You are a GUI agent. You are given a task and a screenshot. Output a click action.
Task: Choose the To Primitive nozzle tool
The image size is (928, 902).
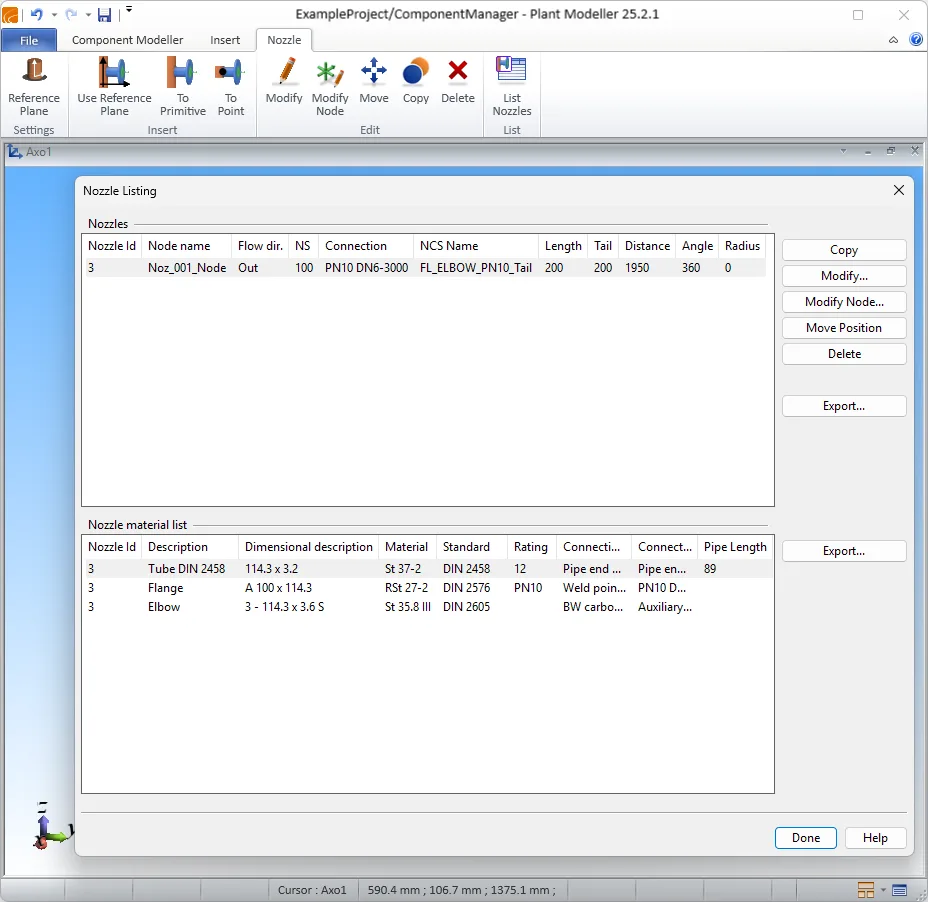pyautogui.click(x=182, y=74)
